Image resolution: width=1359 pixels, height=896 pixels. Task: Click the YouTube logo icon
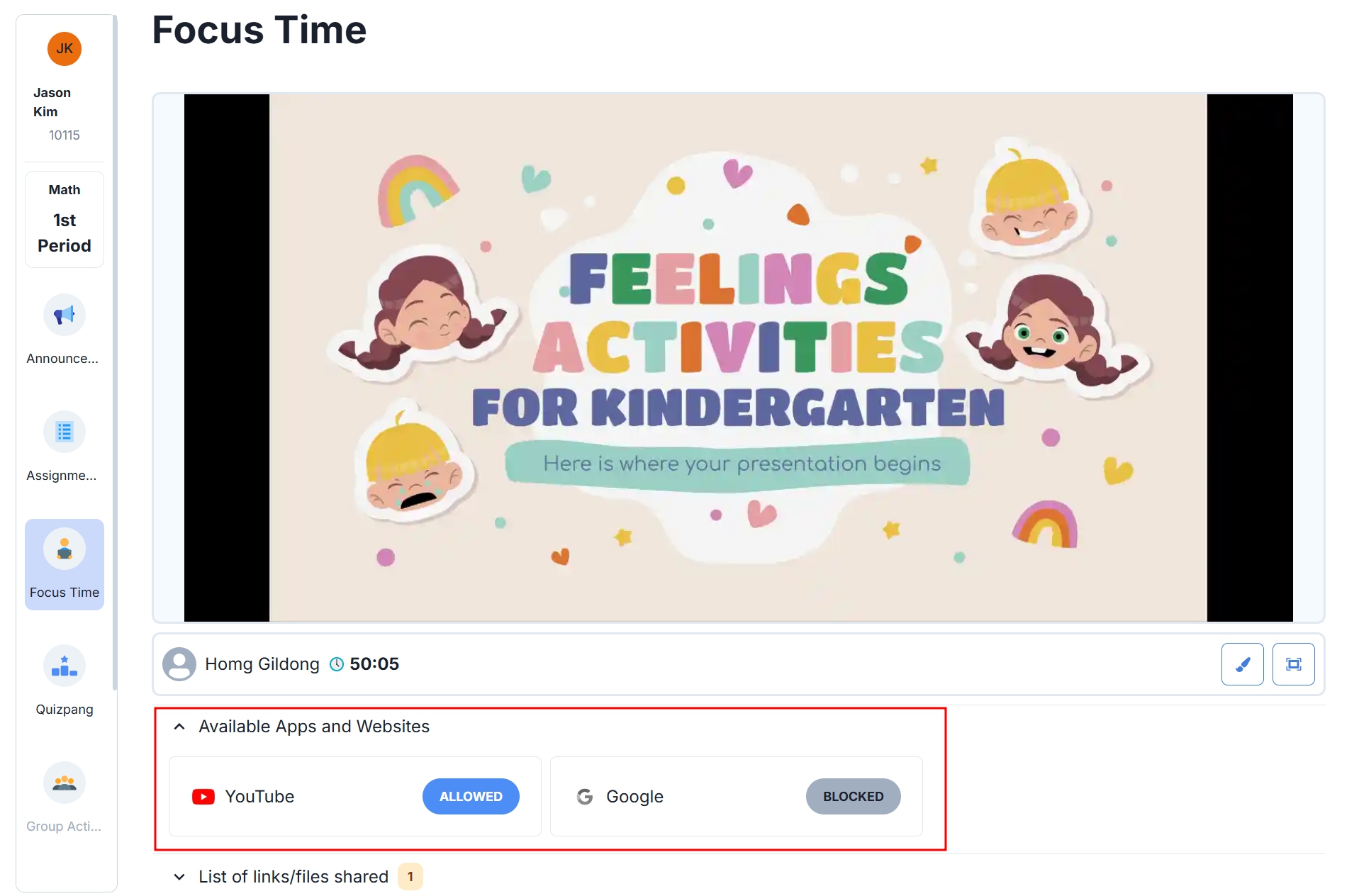click(203, 797)
